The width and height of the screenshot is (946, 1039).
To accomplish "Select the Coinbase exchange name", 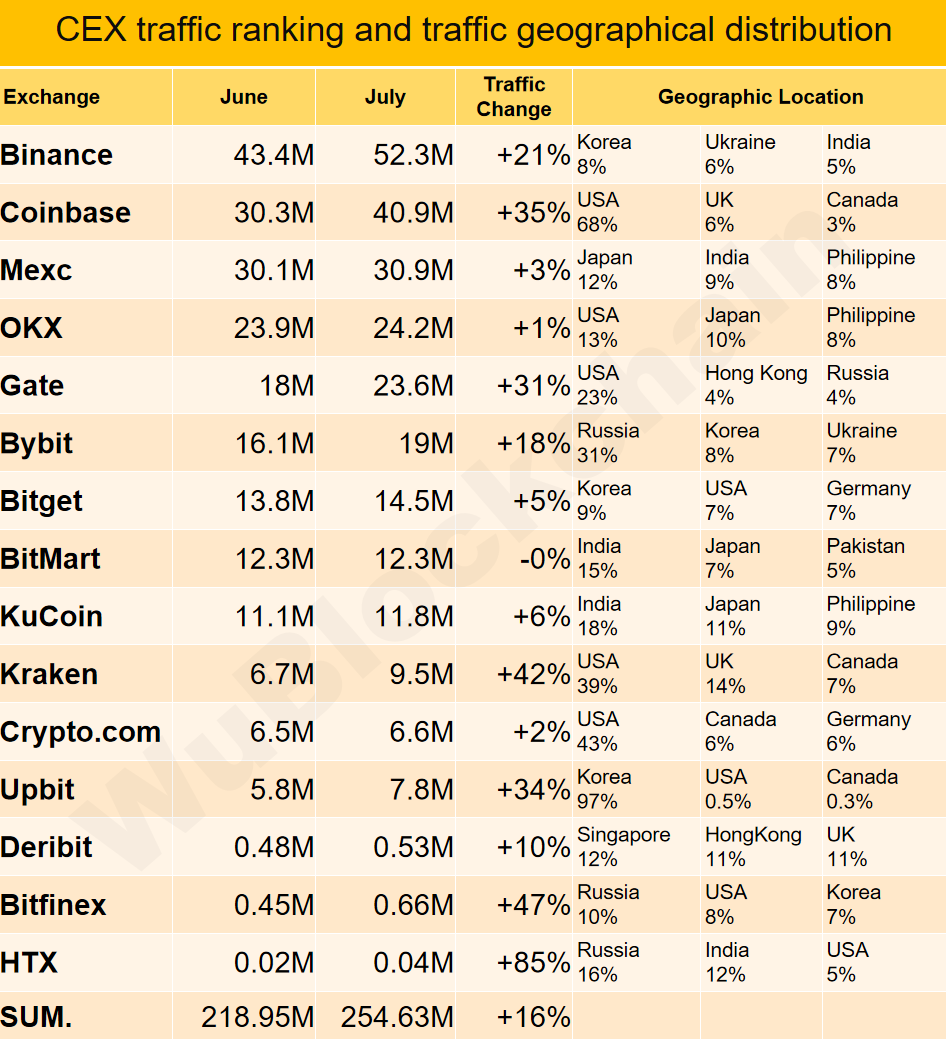I will click(66, 212).
